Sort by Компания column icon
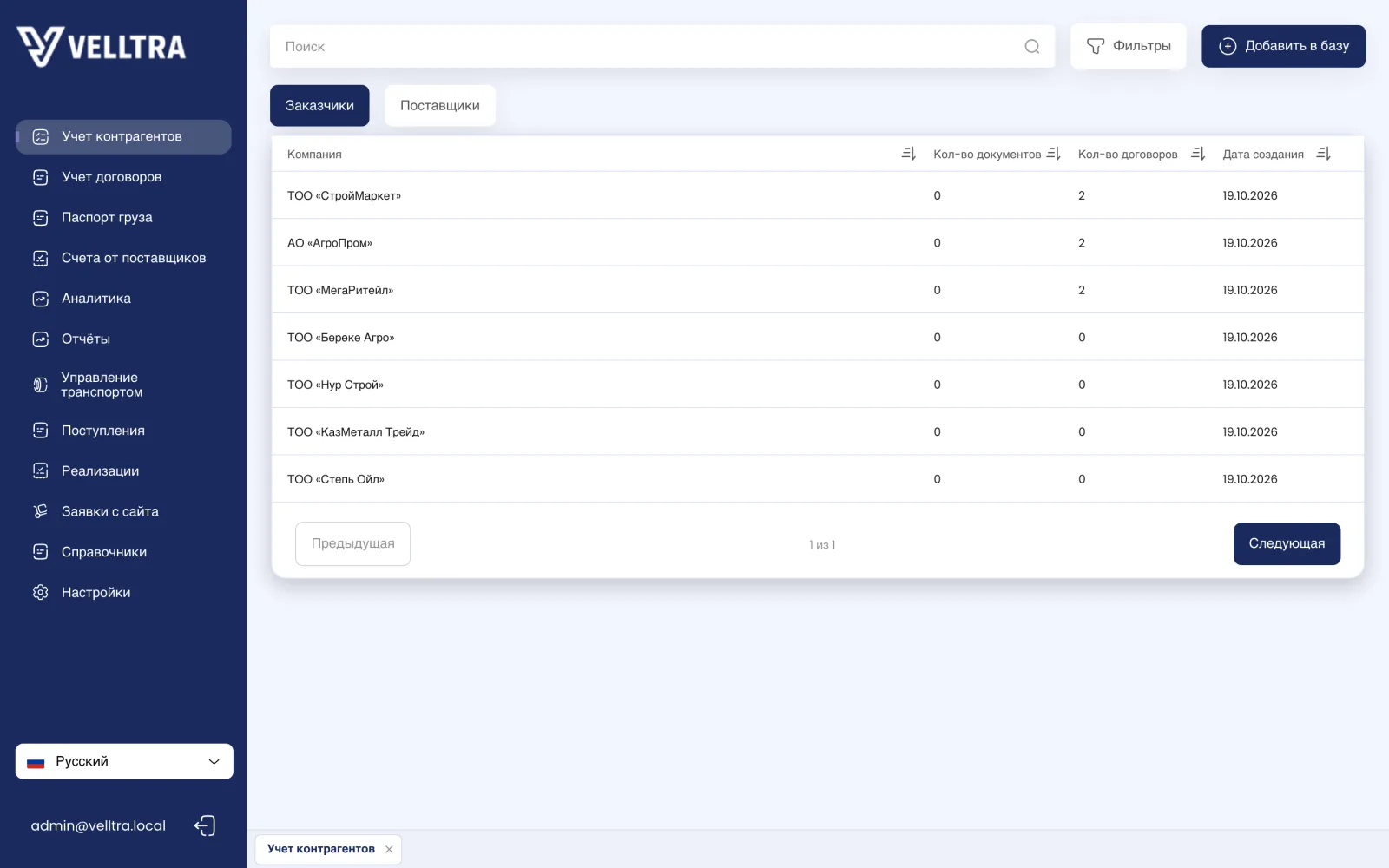1389x868 pixels. [x=908, y=154]
